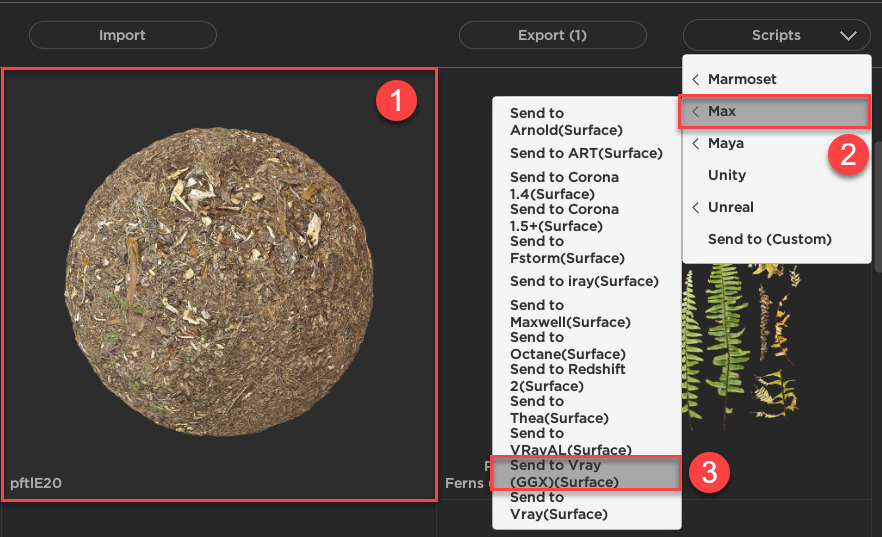
Task: Select Send to ART(Surface)
Action: pyautogui.click(x=586, y=153)
